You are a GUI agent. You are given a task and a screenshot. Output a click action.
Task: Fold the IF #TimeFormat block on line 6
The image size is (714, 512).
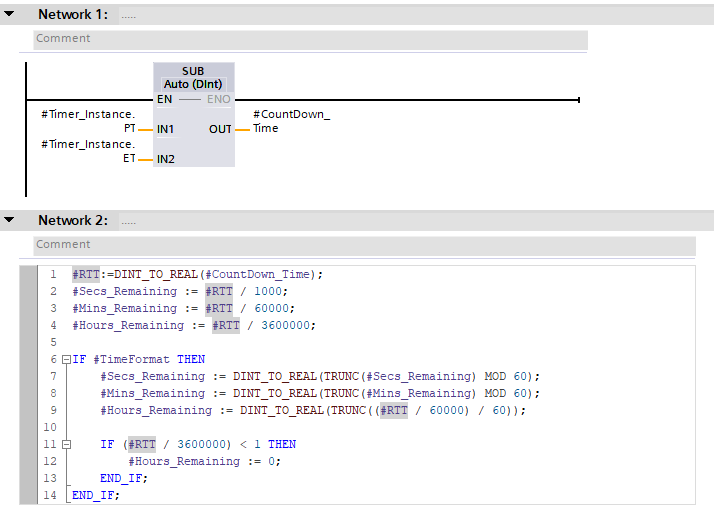(x=66, y=359)
